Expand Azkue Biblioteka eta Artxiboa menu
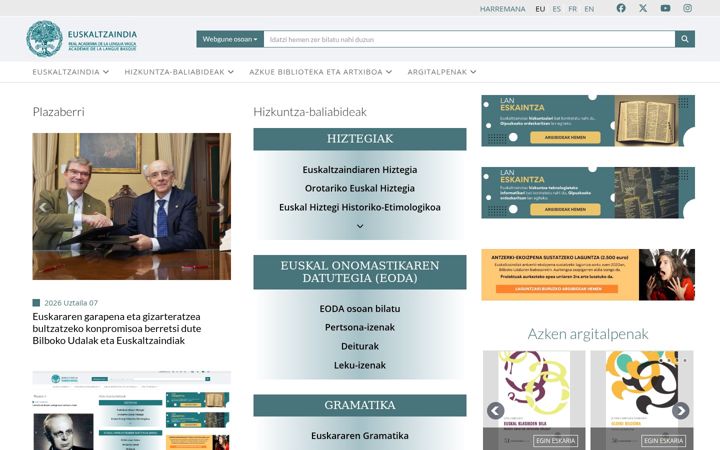The height and width of the screenshot is (450, 720). coord(321,72)
